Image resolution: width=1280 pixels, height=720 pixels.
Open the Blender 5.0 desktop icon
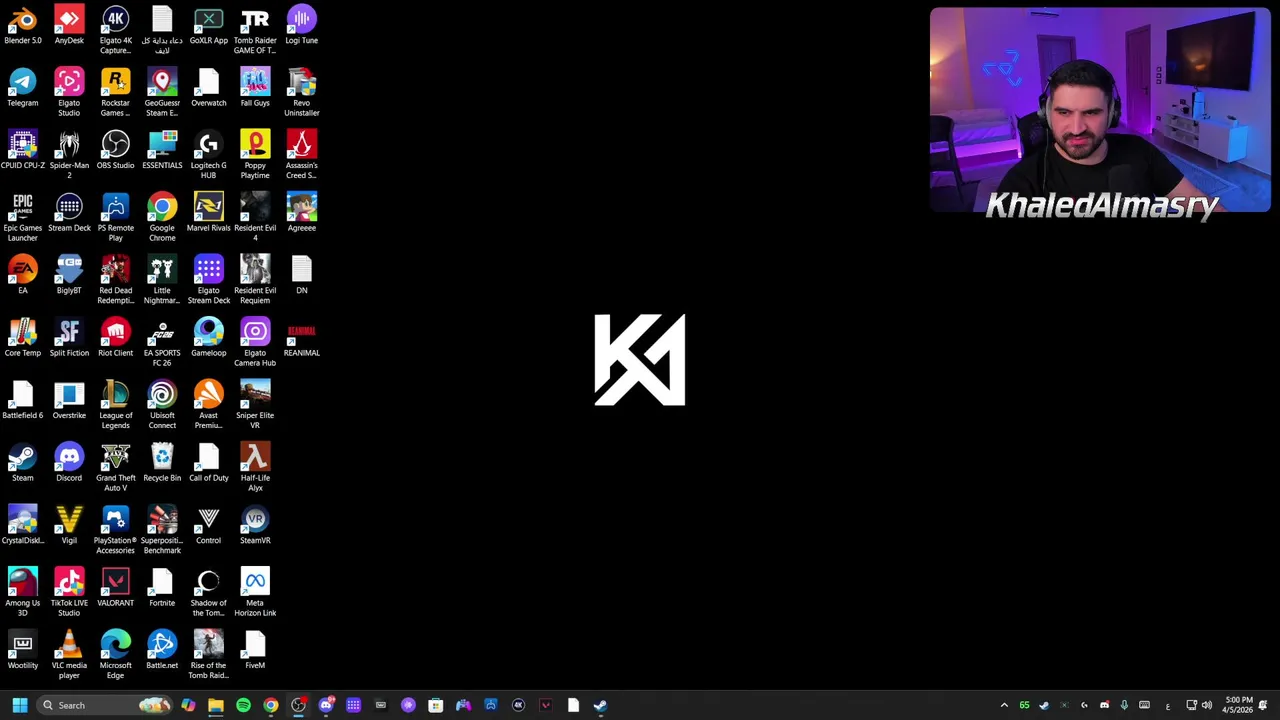(x=23, y=26)
